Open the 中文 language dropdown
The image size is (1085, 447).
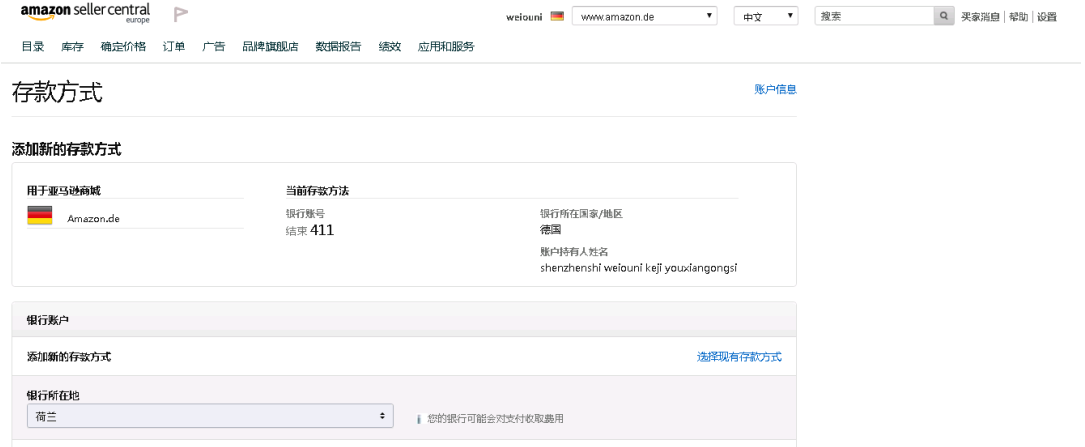[766, 16]
